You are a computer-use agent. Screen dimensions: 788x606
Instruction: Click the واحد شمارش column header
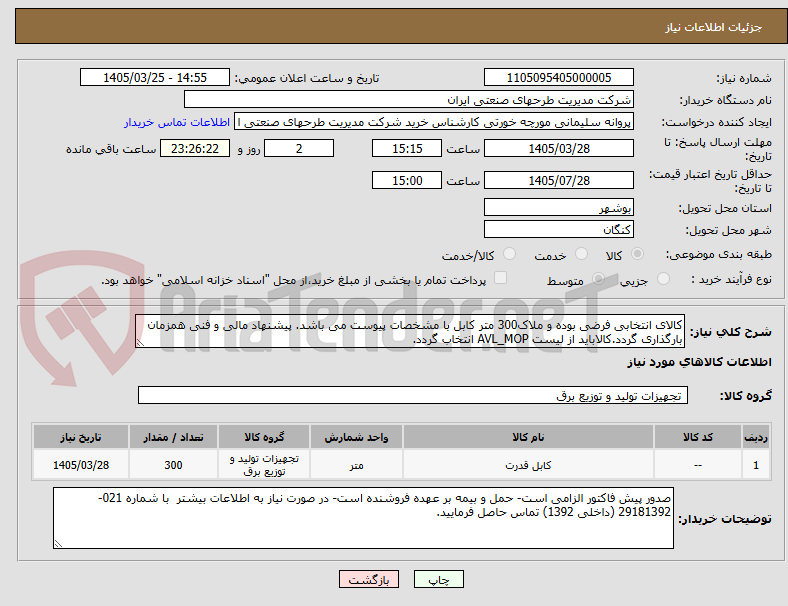tap(356, 437)
